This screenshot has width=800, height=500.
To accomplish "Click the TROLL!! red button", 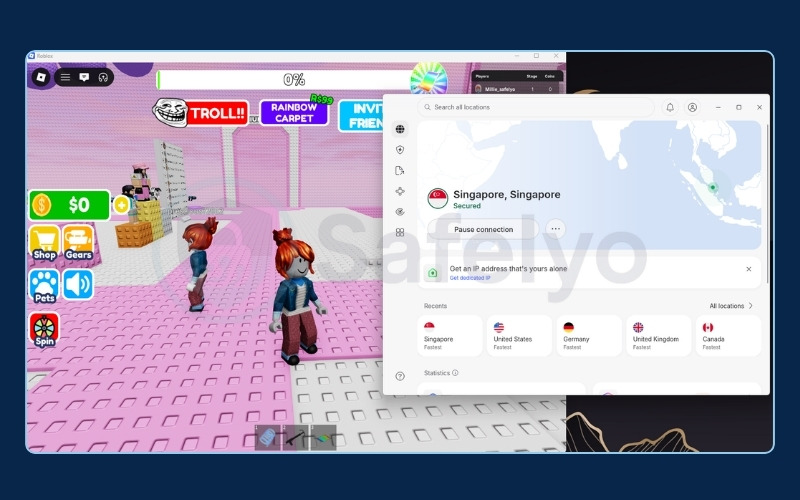I will (218, 113).
